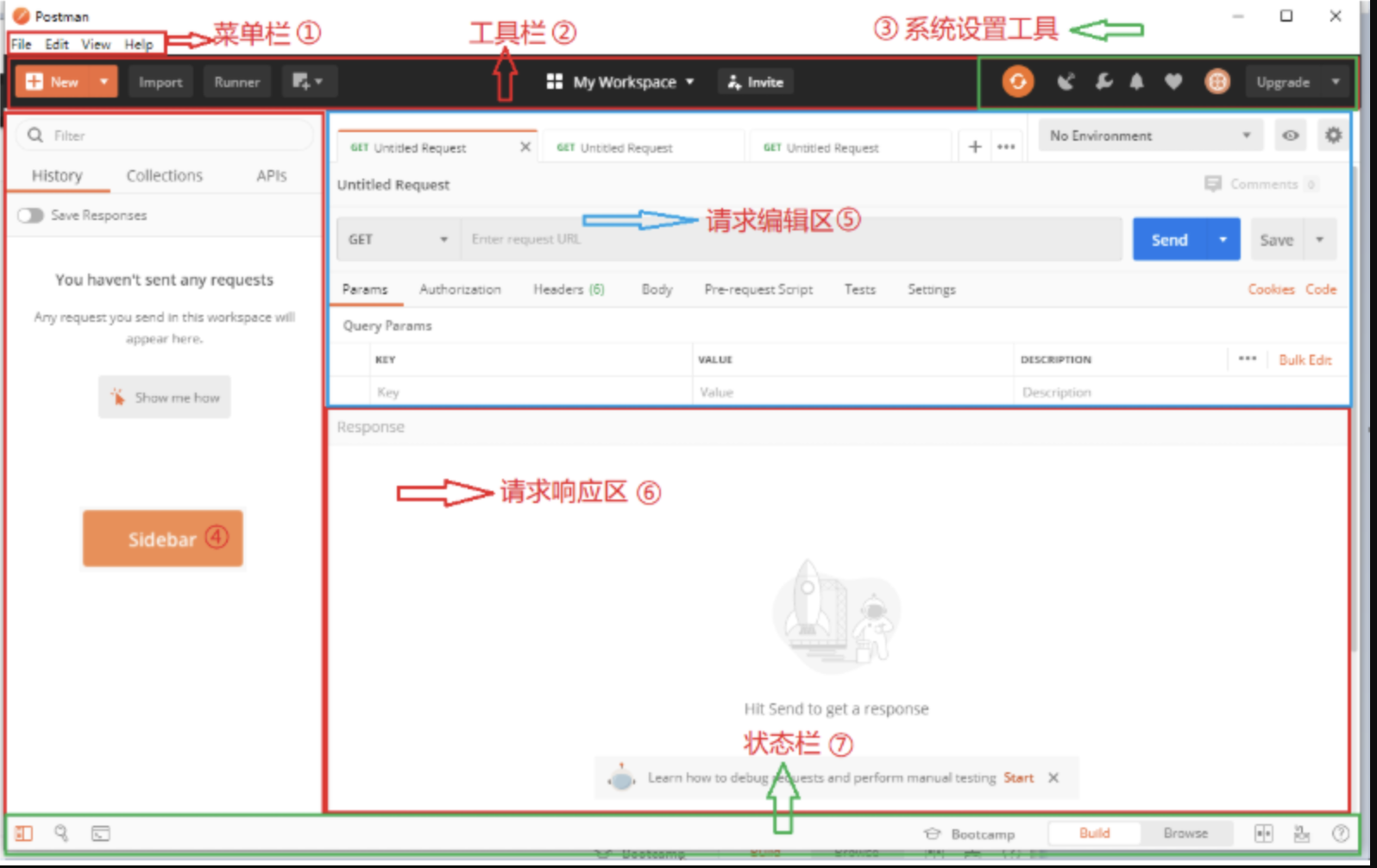Expand the Send button dropdown arrow
This screenshot has width=1377, height=868.
coord(1223,239)
